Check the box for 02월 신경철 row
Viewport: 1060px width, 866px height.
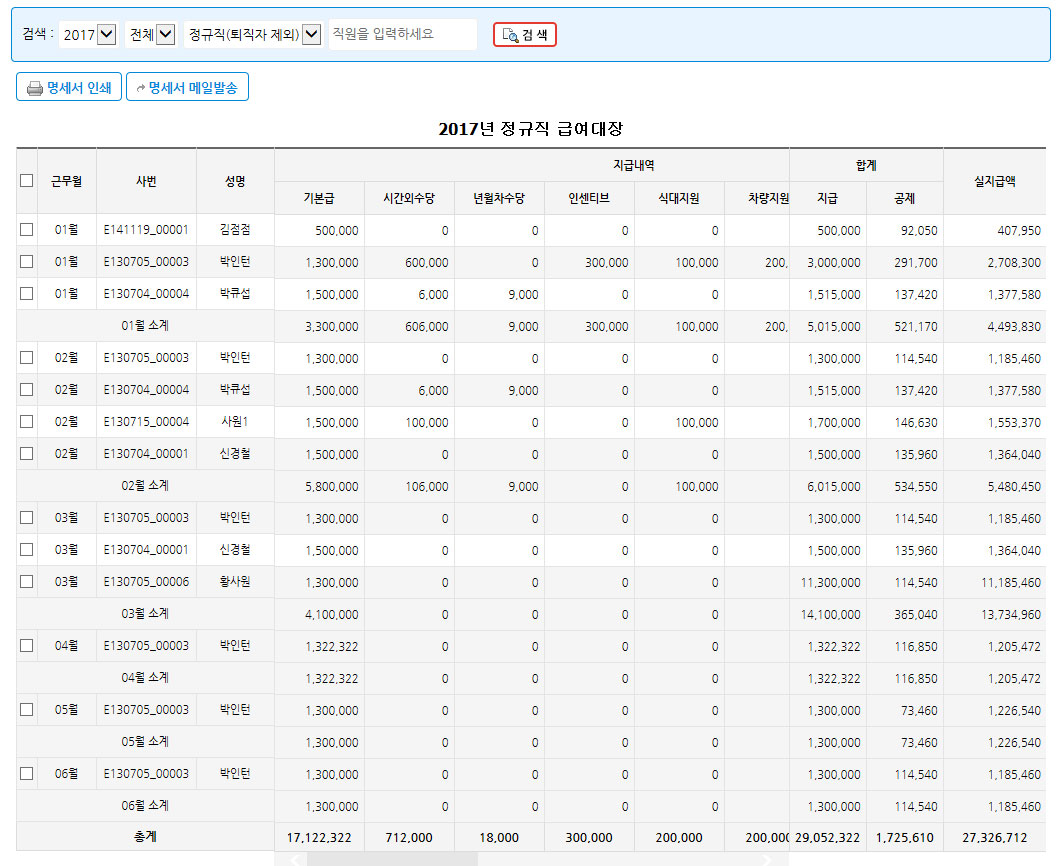pyautogui.click(x=26, y=454)
